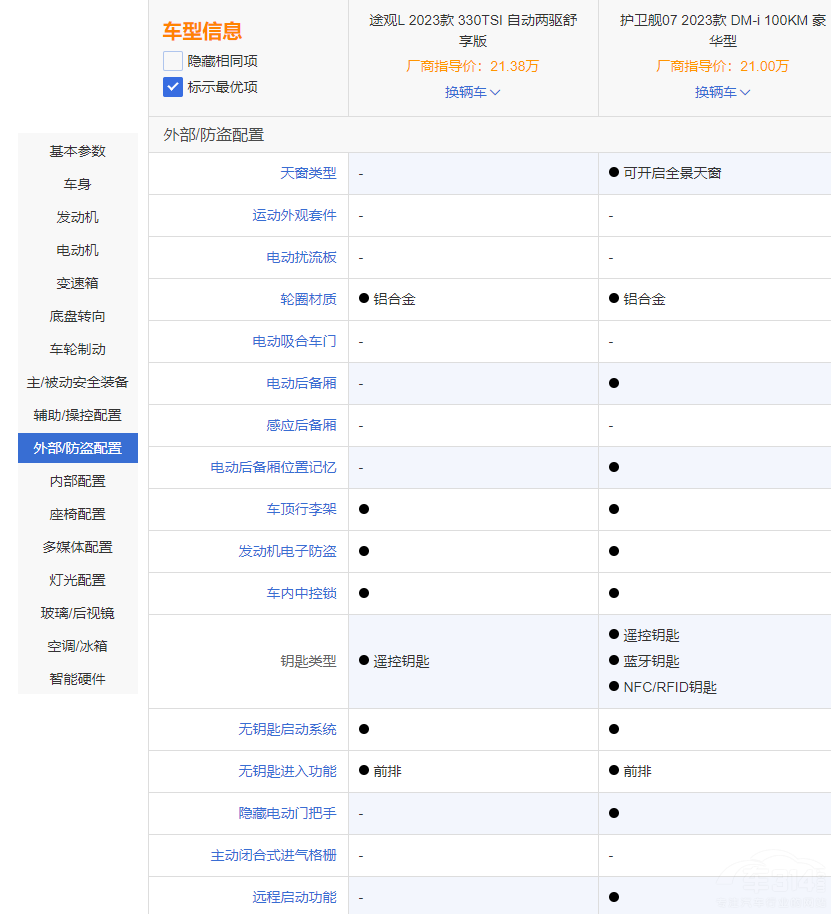Open the 轮圈材质 parameter link
This screenshot has height=914, width=831.
(x=313, y=299)
